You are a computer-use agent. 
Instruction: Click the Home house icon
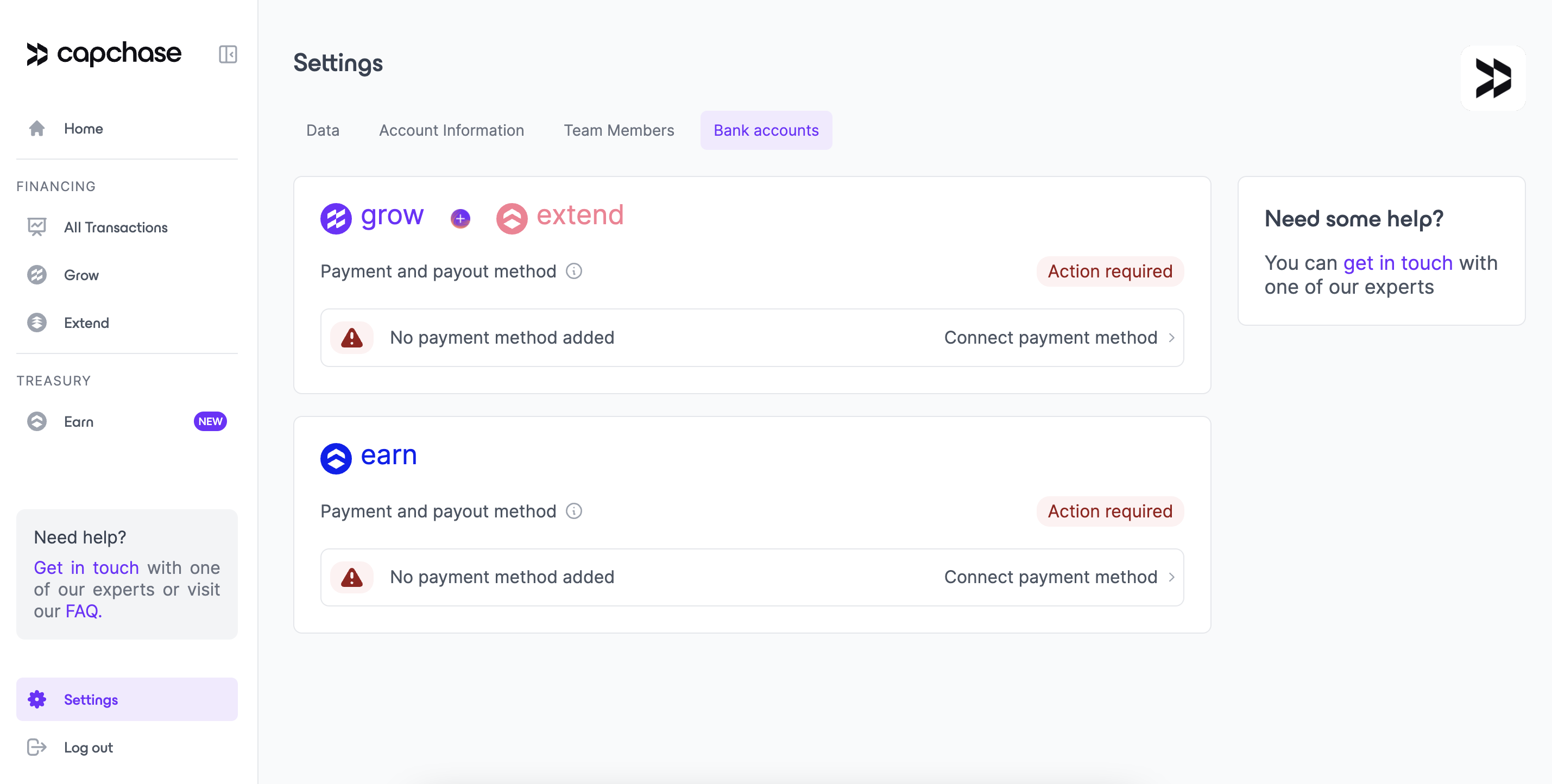37,128
